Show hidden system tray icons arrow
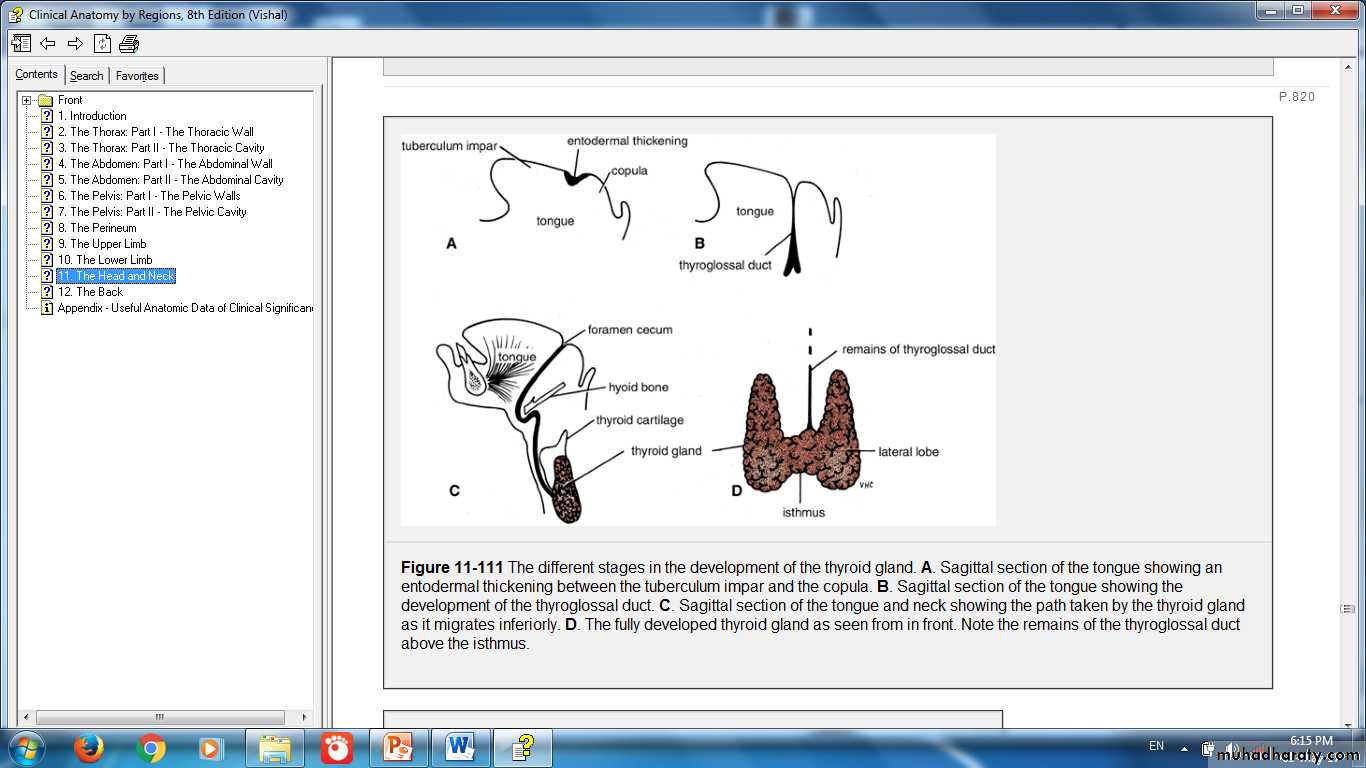 (1184, 747)
